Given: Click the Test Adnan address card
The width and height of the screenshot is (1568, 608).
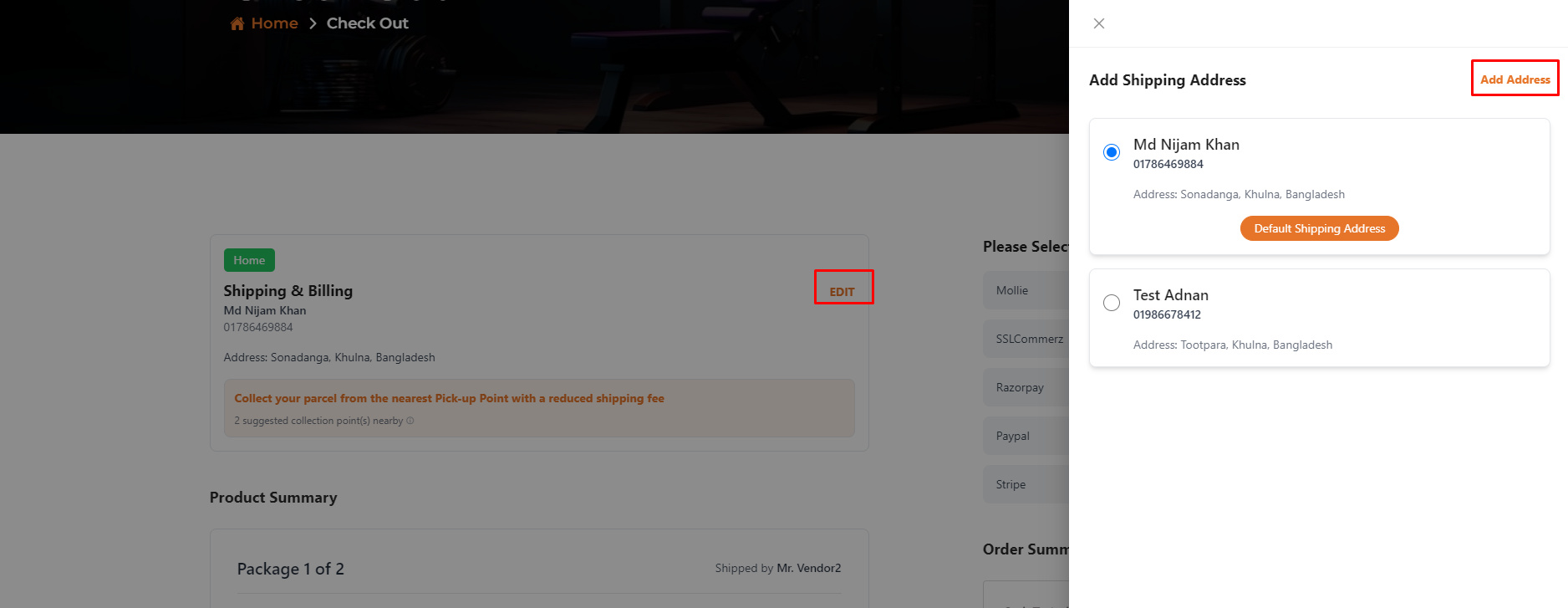Looking at the screenshot, I should coord(1319,318).
